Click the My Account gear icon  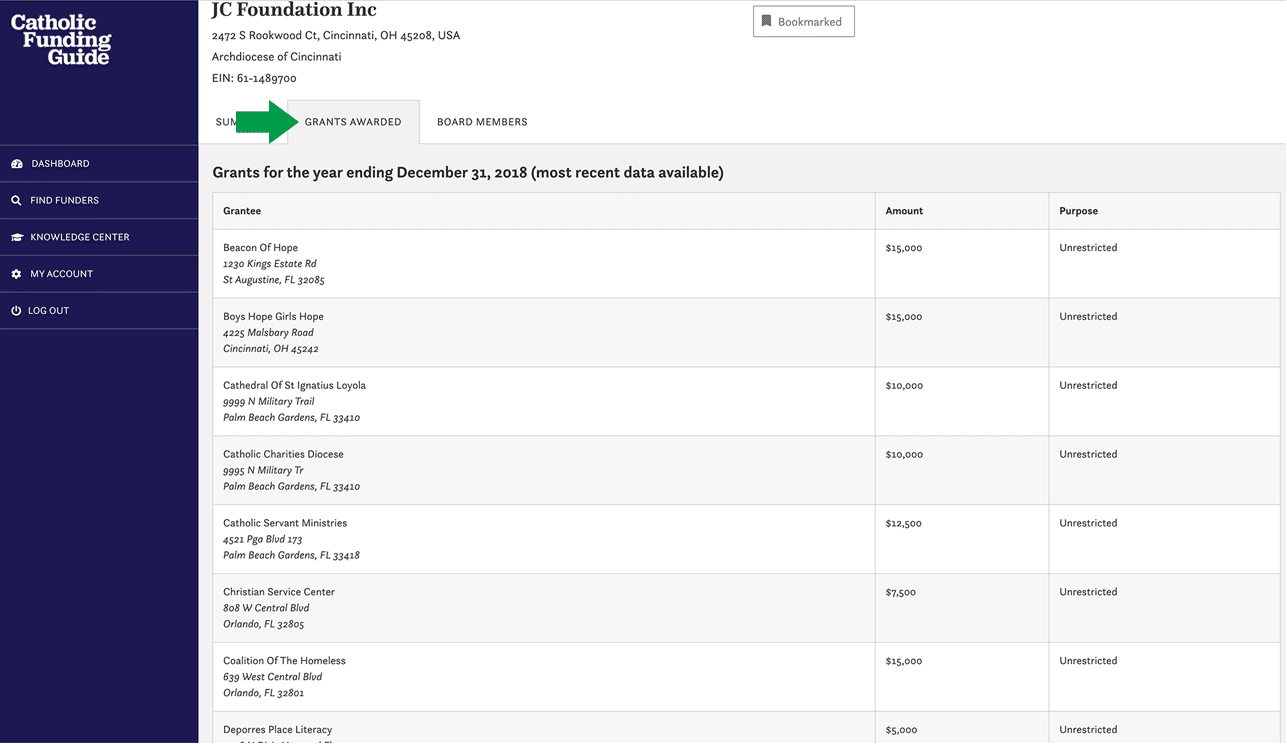pyautogui.click(x=16, y=274)
